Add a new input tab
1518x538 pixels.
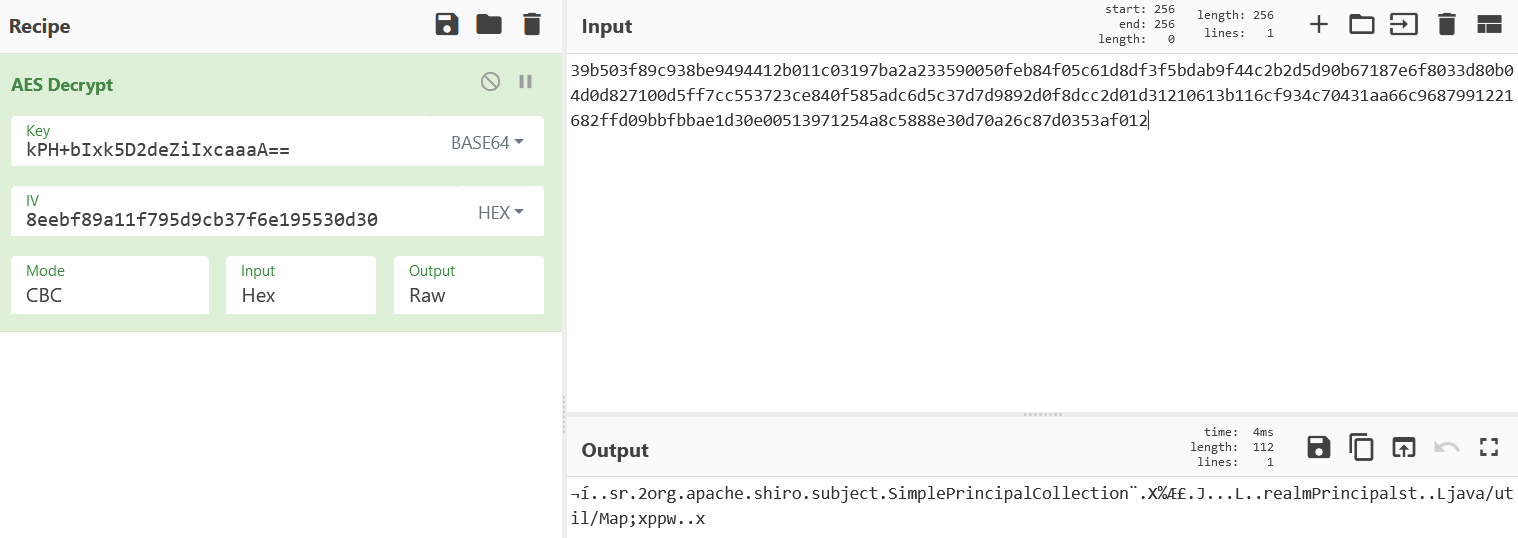1319,25
